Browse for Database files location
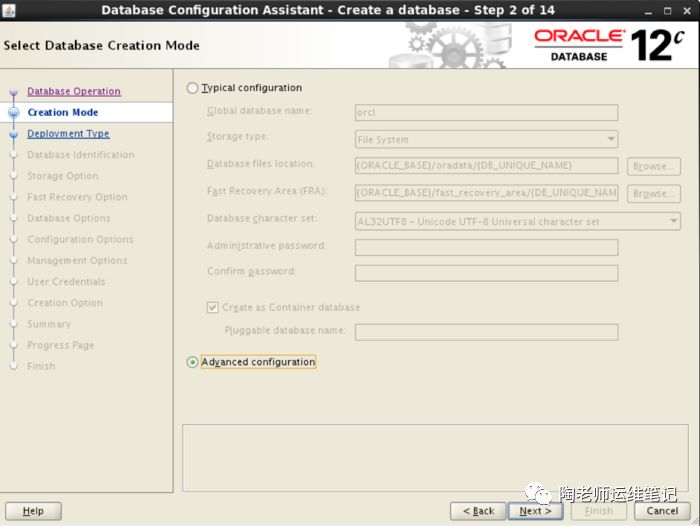Image resolution: width=700 pixels, height=526 pixels. 653,166
